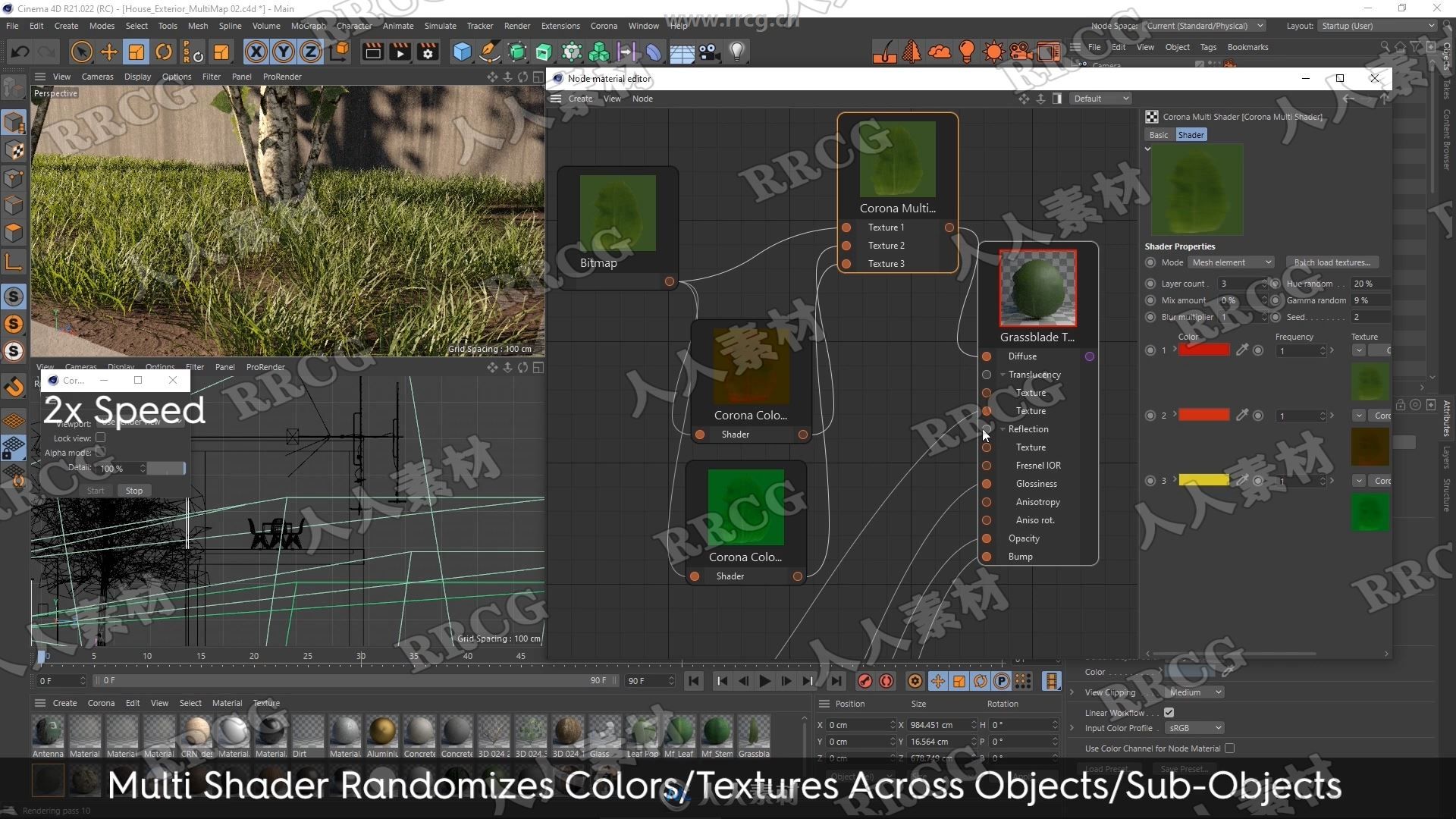Select the Live Selection tool
1456x819 pixels.
click(81, 52)
